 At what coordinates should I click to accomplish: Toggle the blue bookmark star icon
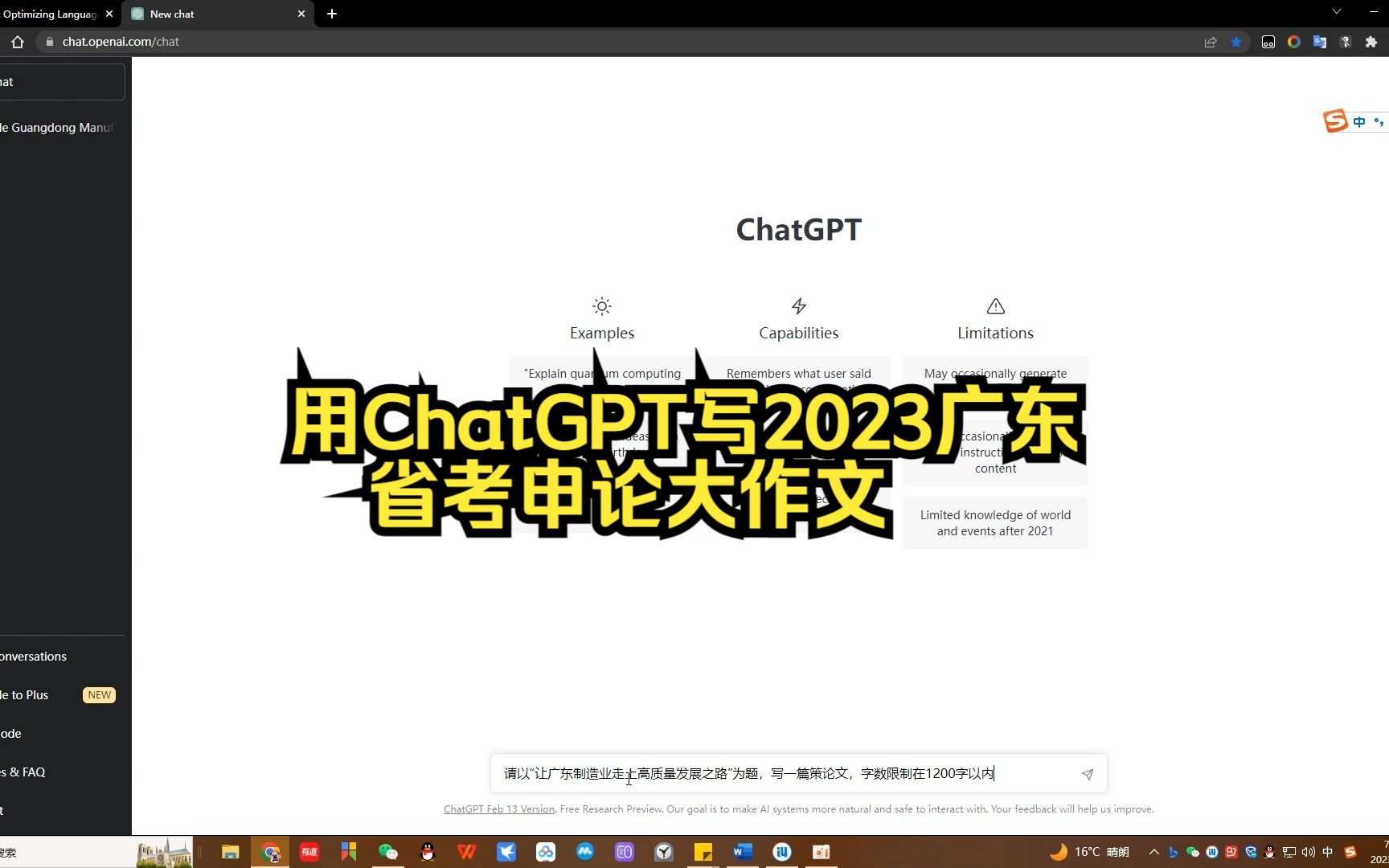pos(1236,42)
